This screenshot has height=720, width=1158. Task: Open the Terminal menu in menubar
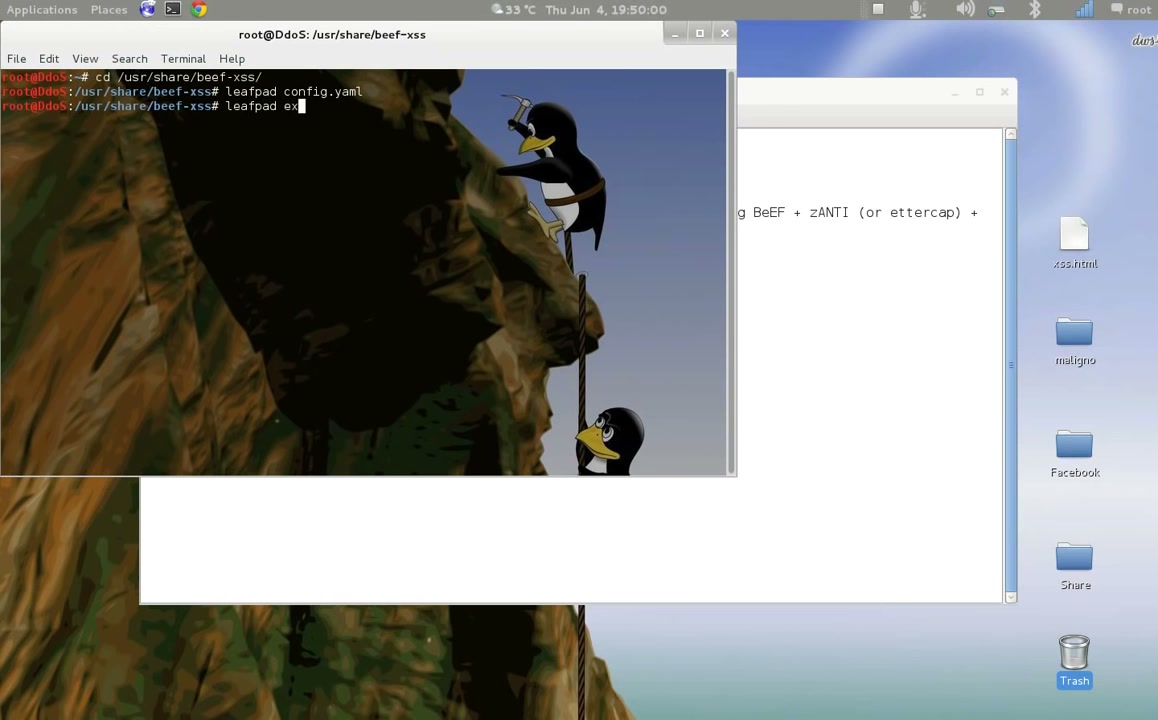[x=183, y=58]
